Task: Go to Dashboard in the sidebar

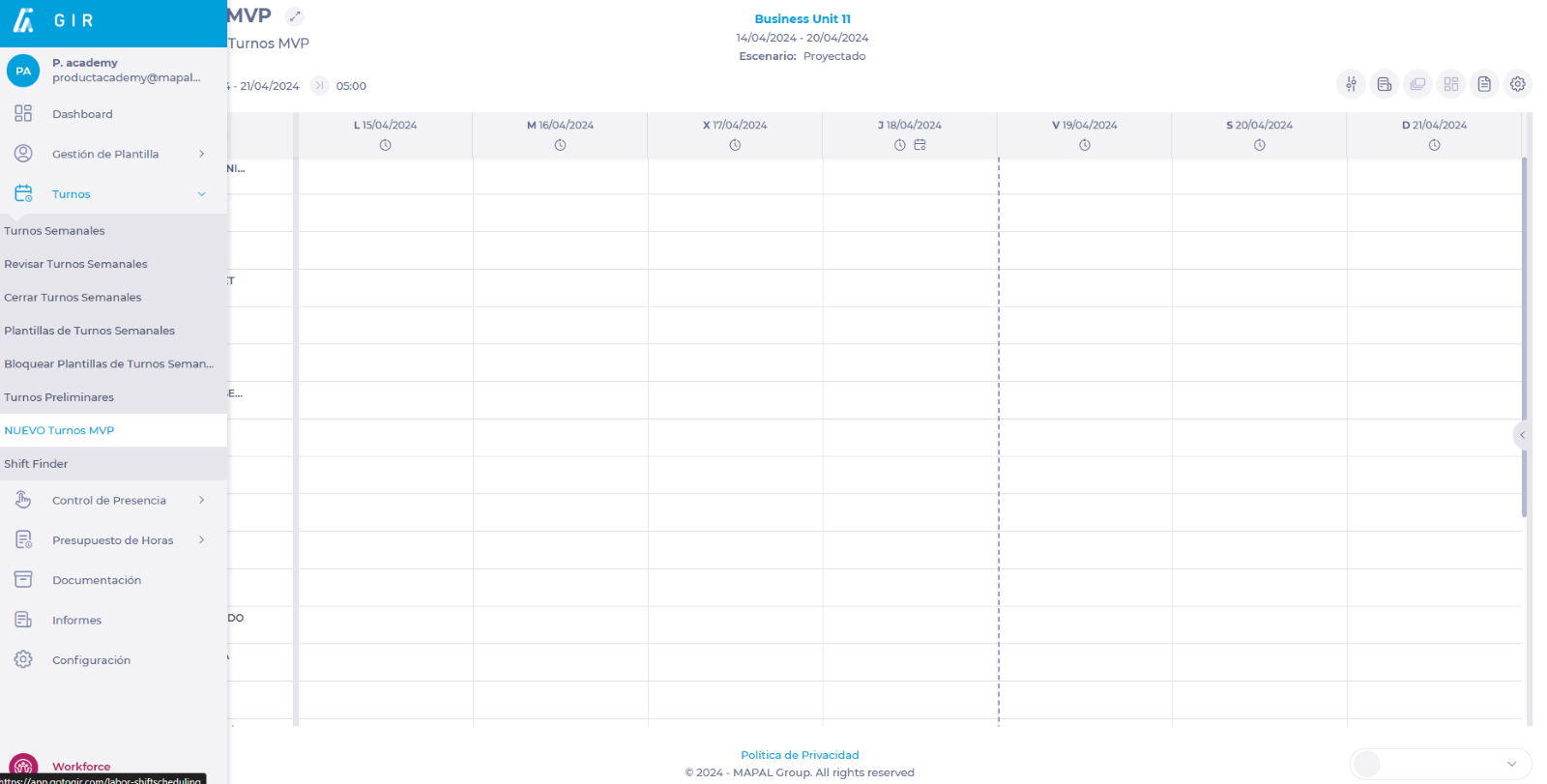Action: point(82,114)
